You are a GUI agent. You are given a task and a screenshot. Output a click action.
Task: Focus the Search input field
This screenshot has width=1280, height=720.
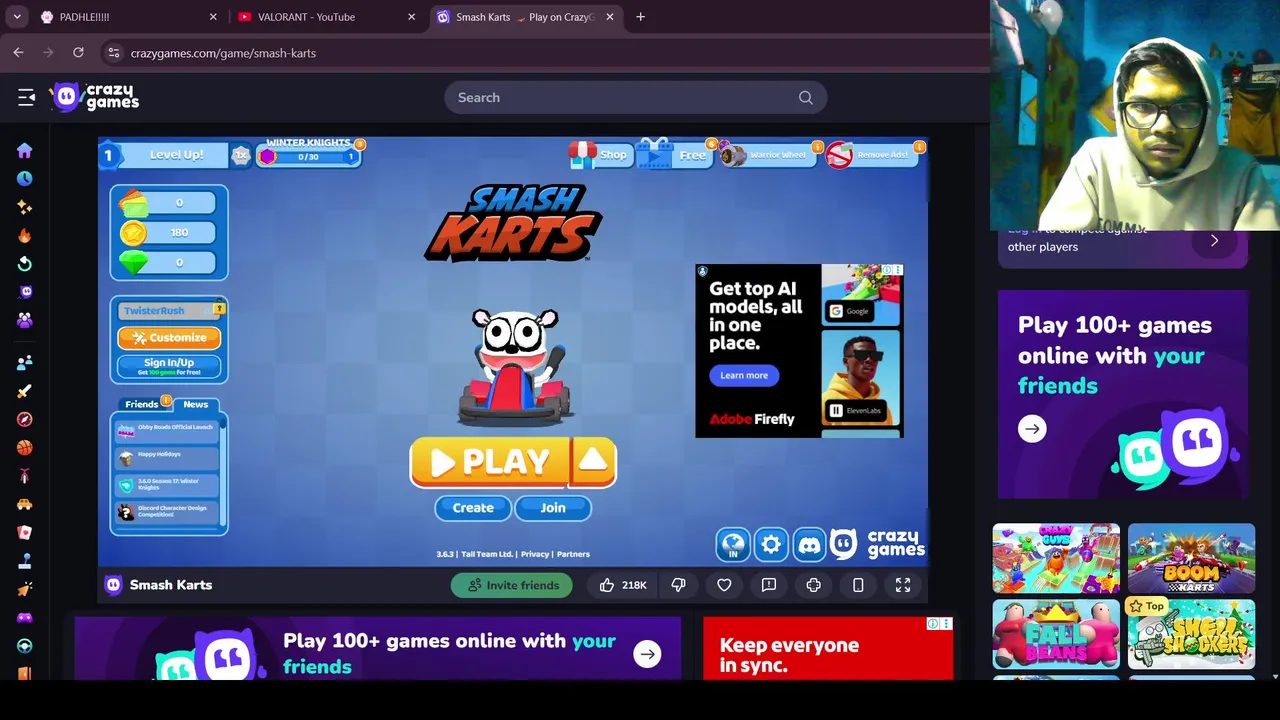coord(635,97)
